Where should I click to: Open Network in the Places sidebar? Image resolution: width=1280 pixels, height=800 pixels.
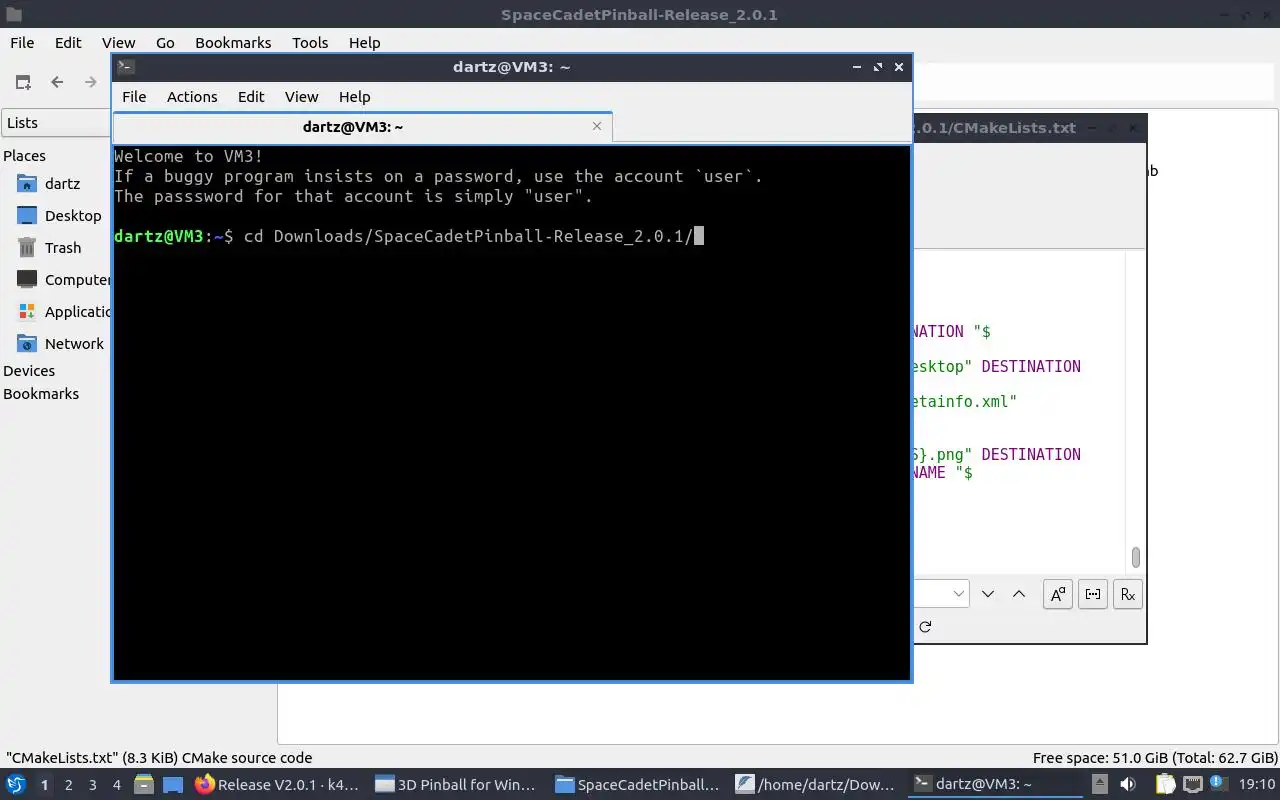tap(60, 344)
